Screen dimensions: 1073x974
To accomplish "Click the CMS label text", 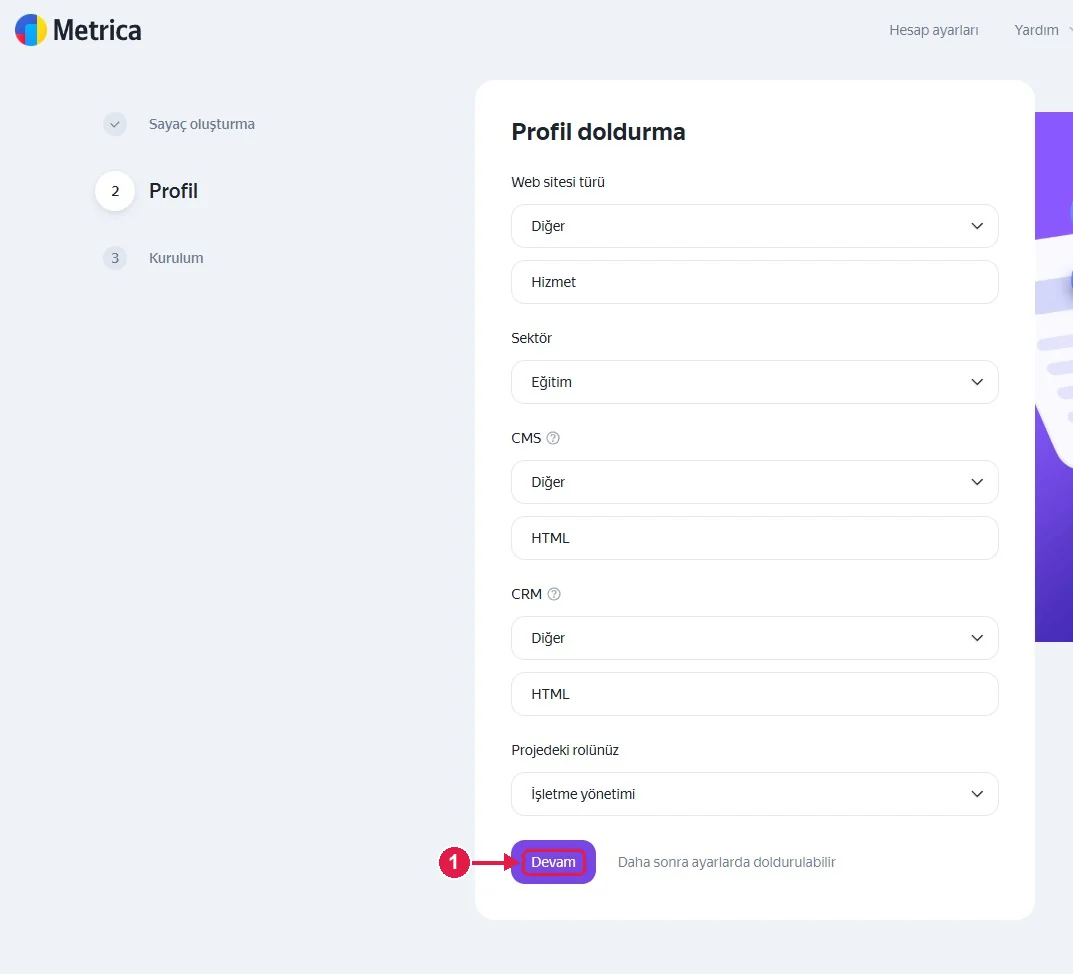I will 526,438.
